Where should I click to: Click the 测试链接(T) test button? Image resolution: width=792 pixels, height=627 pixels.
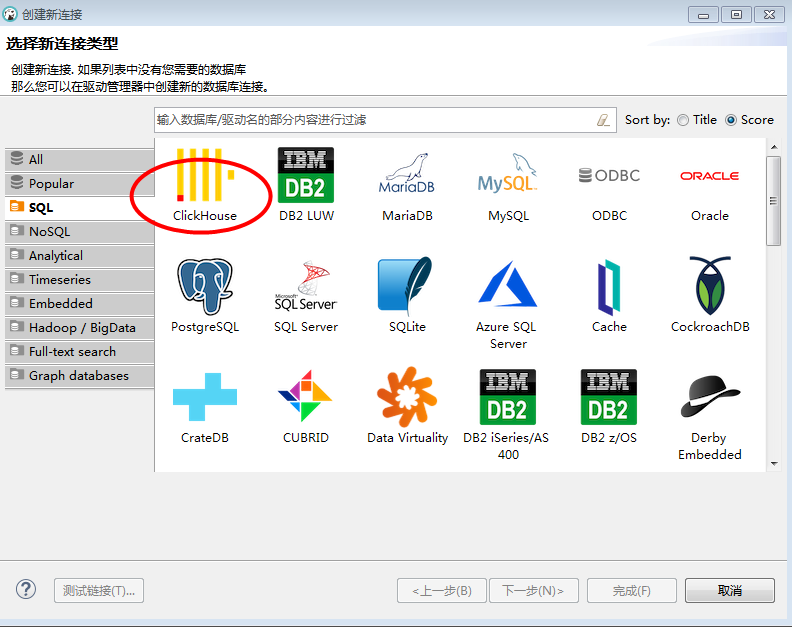coord(99,590)
